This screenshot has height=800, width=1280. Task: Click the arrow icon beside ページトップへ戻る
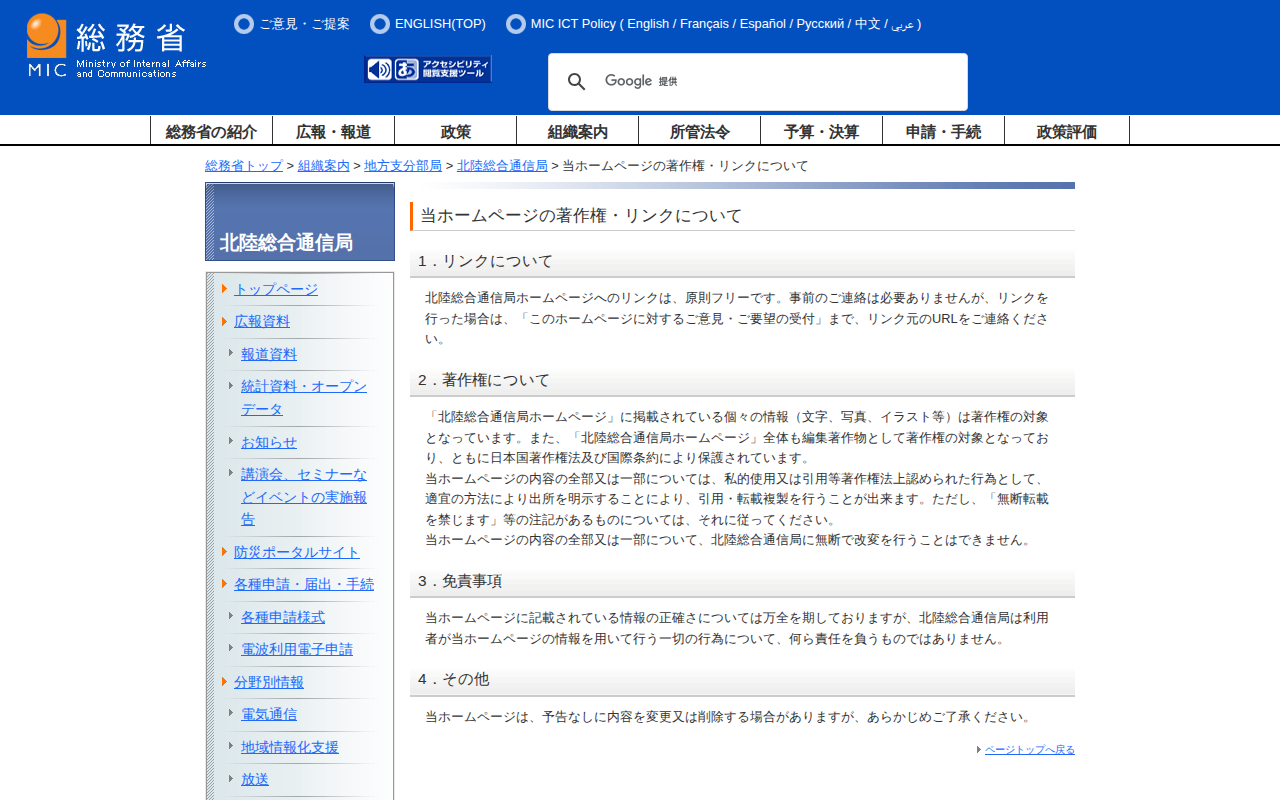(x=979, y=750)
